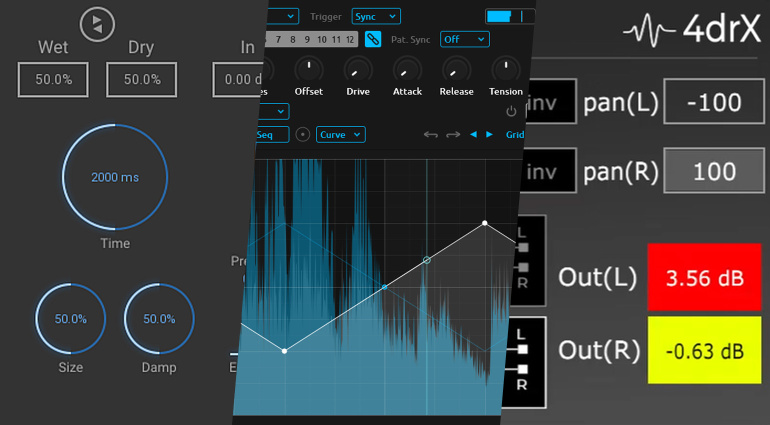Open the Trigger Sync dropdown

tap(376, 16)
